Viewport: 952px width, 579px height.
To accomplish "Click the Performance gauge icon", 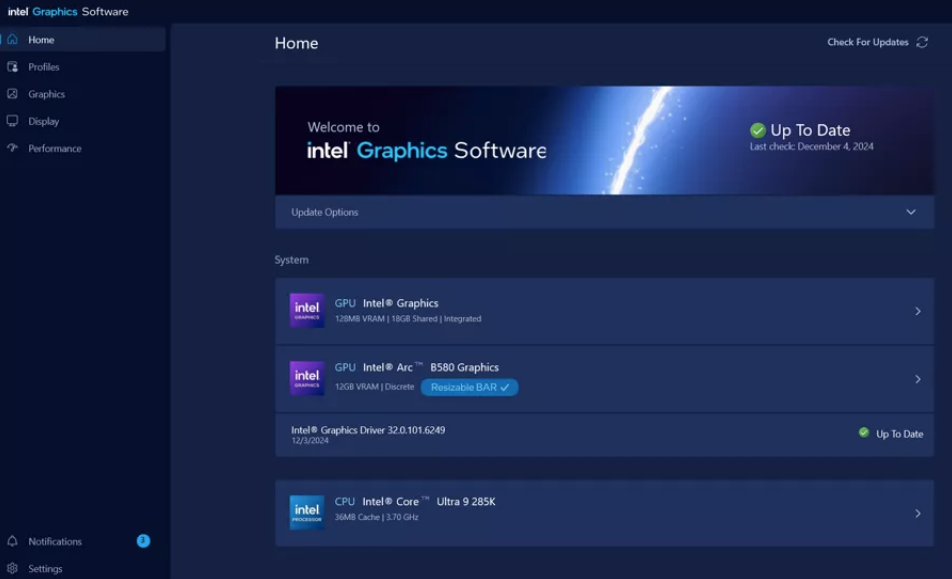I will [12, 148].
